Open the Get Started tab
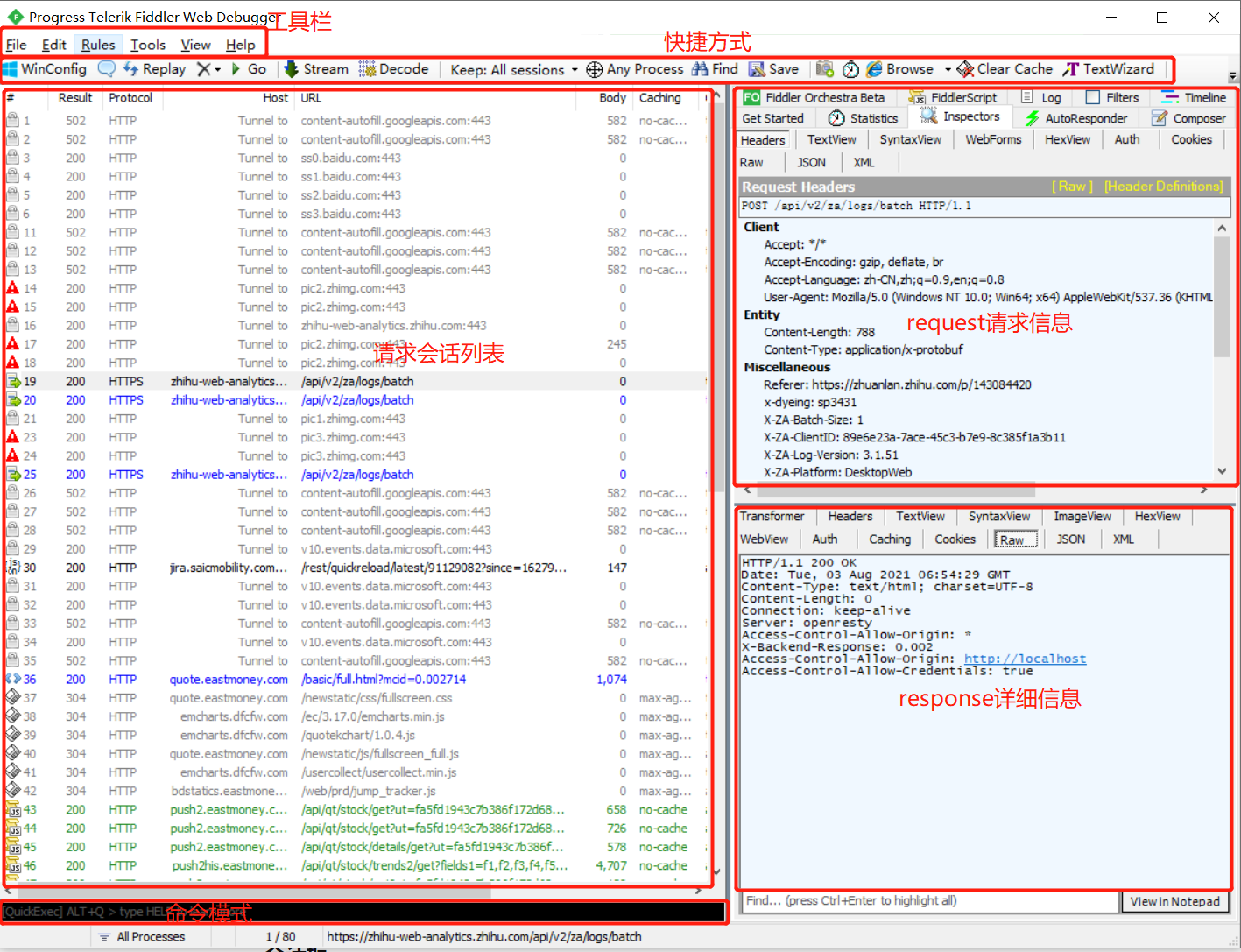The width and height of the screenshot is (1241, 952). (x=772, y=118)
